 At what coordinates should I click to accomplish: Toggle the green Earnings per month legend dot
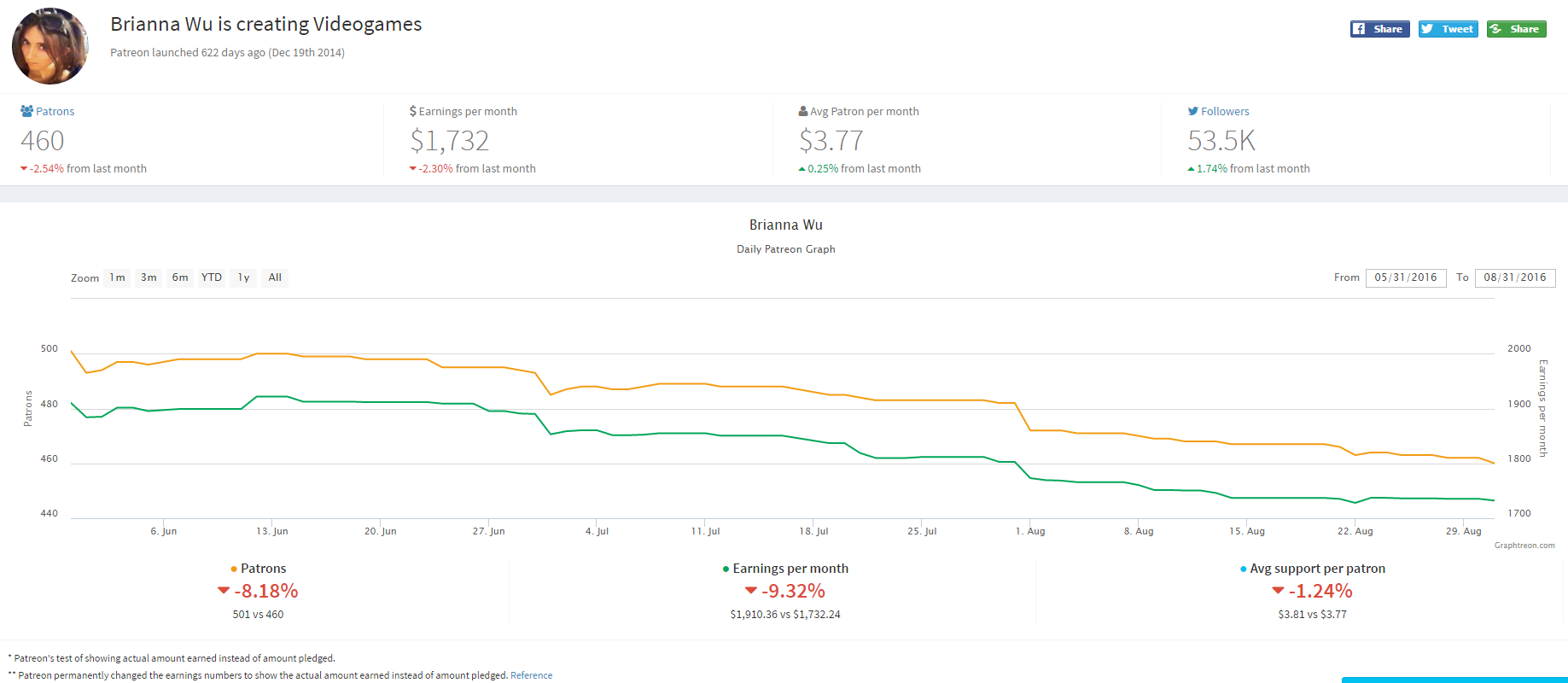pos(726,569)
